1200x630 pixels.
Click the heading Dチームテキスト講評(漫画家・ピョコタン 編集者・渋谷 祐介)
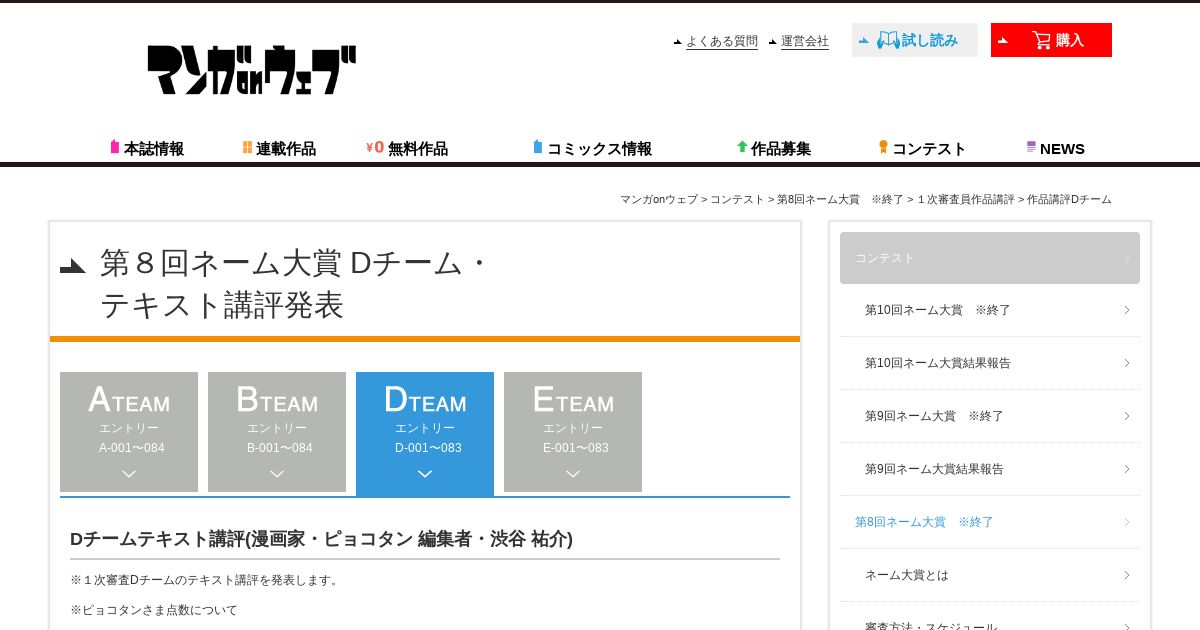pyautogui.click(x=321, y=539)
